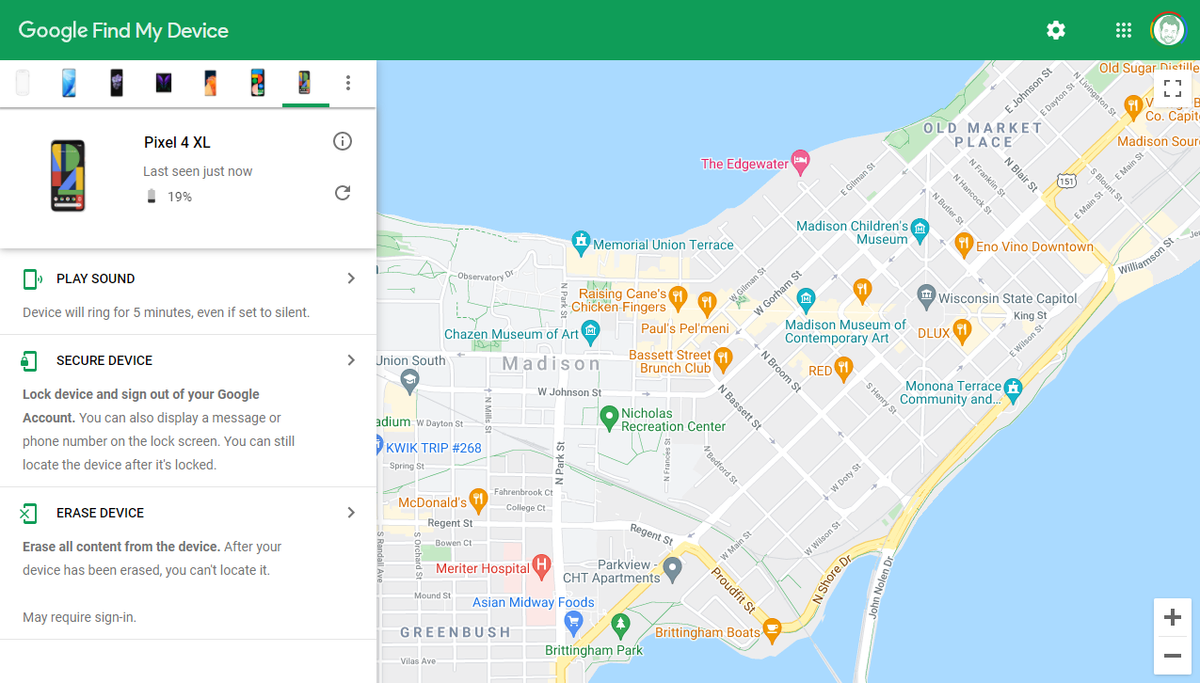Zoom in on the map
The image size is (1200, 683).
pyautogui.click(x=1172, y=617)
